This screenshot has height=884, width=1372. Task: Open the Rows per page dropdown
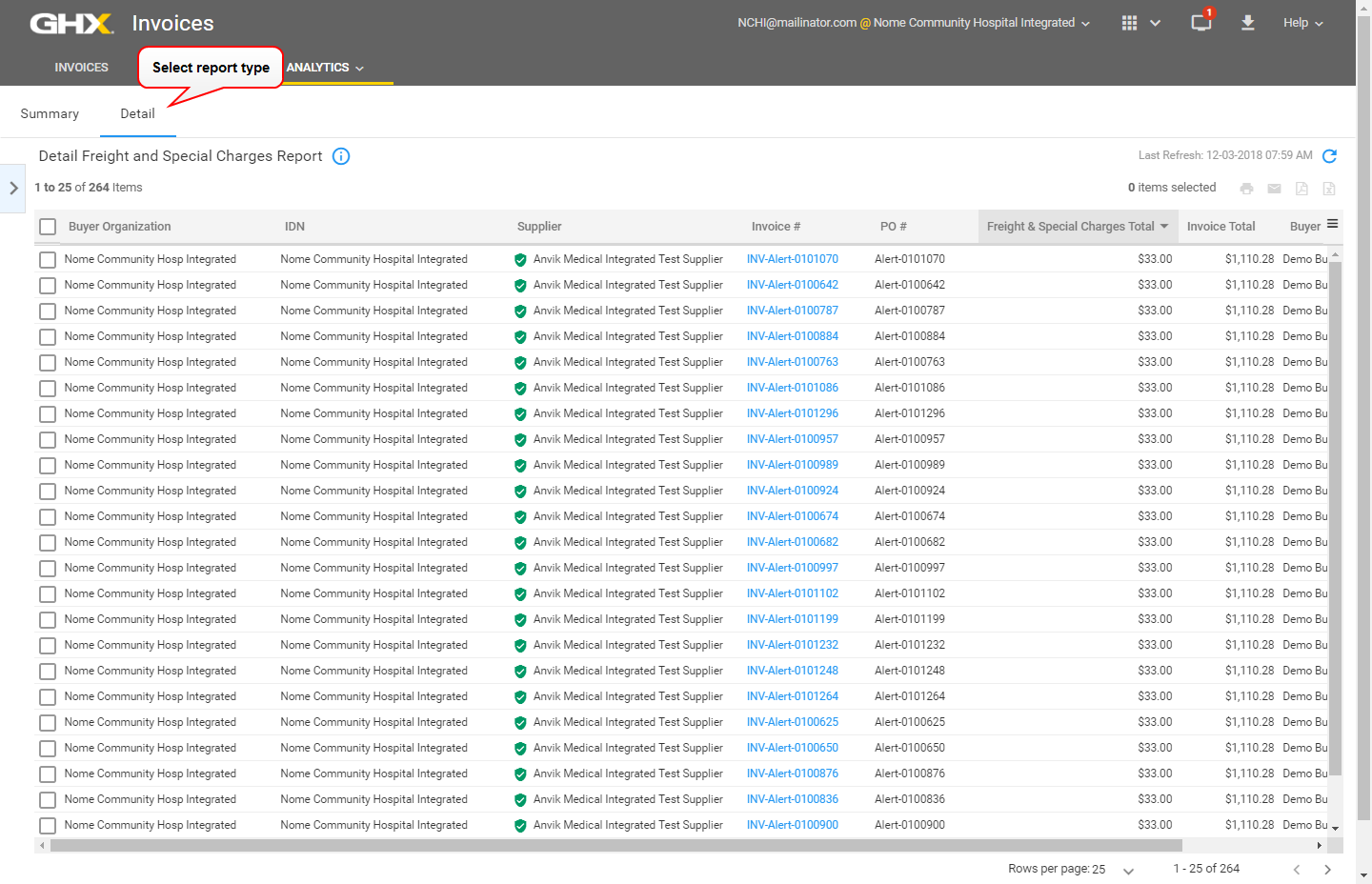point(1128,870)
